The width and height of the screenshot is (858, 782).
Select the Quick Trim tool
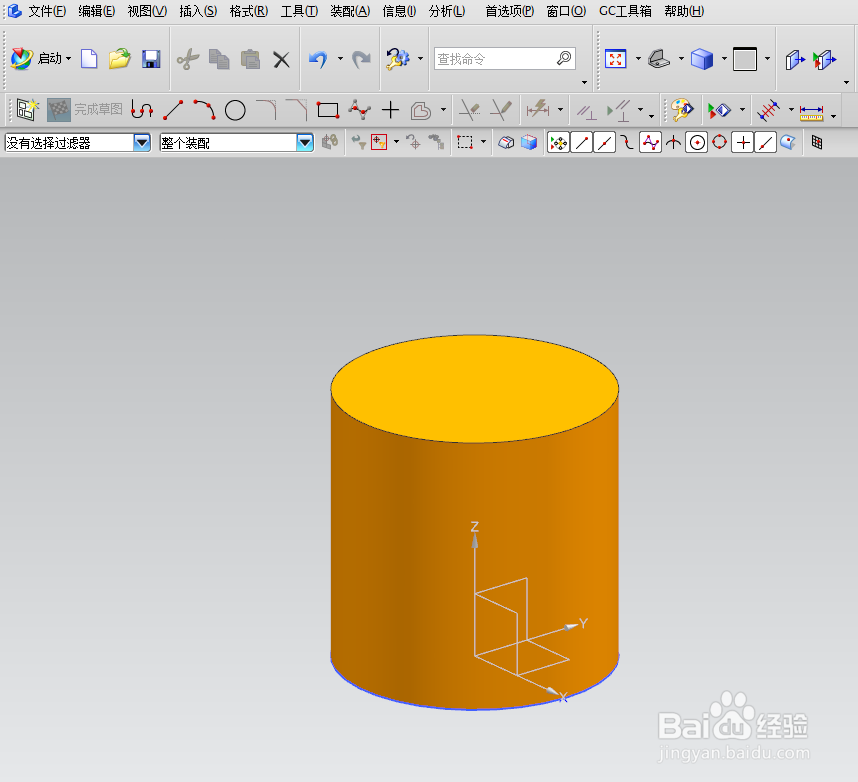tap(469, 110)
